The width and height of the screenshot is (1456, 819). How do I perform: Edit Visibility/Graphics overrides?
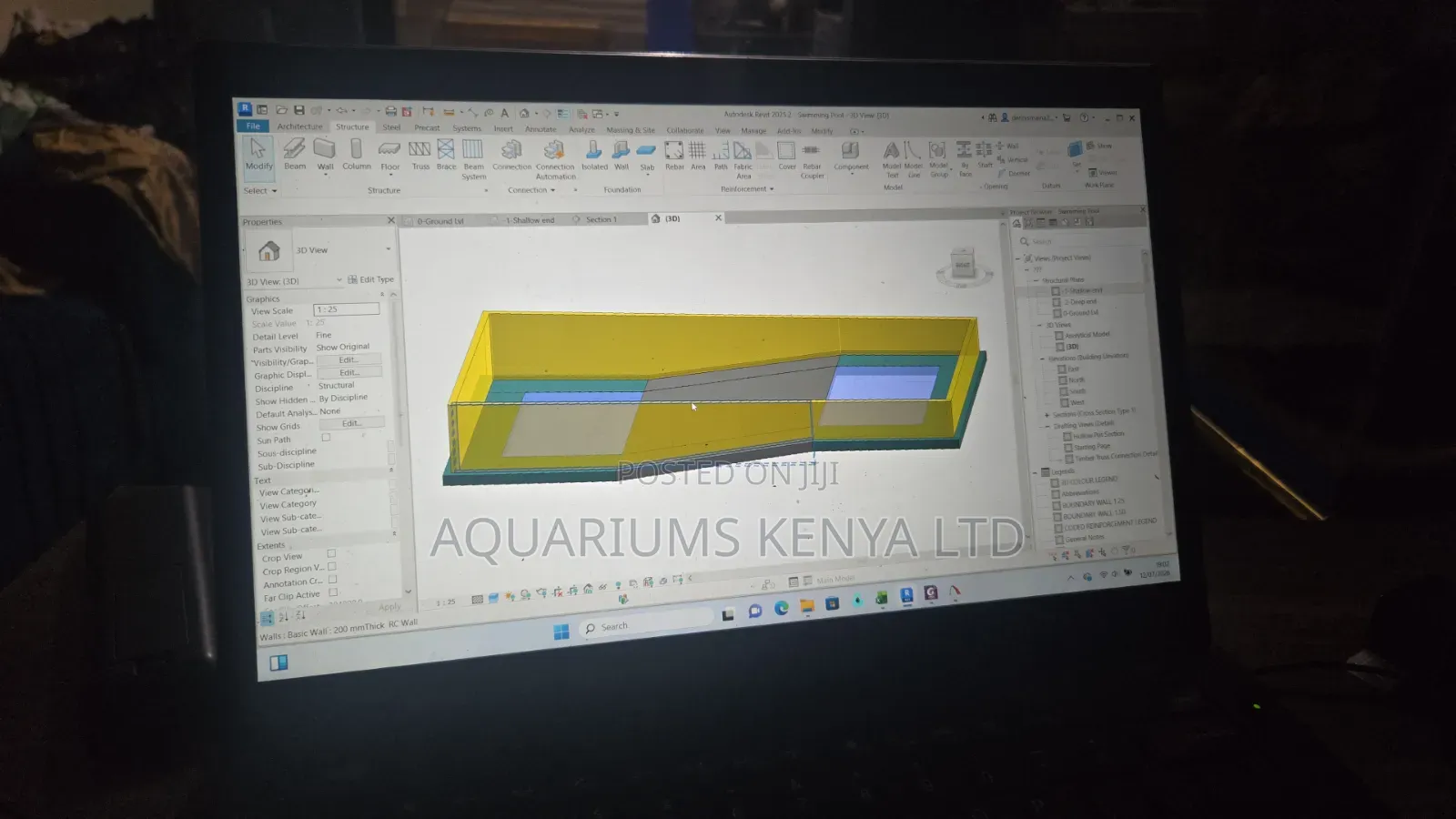[x=349, y=359]
